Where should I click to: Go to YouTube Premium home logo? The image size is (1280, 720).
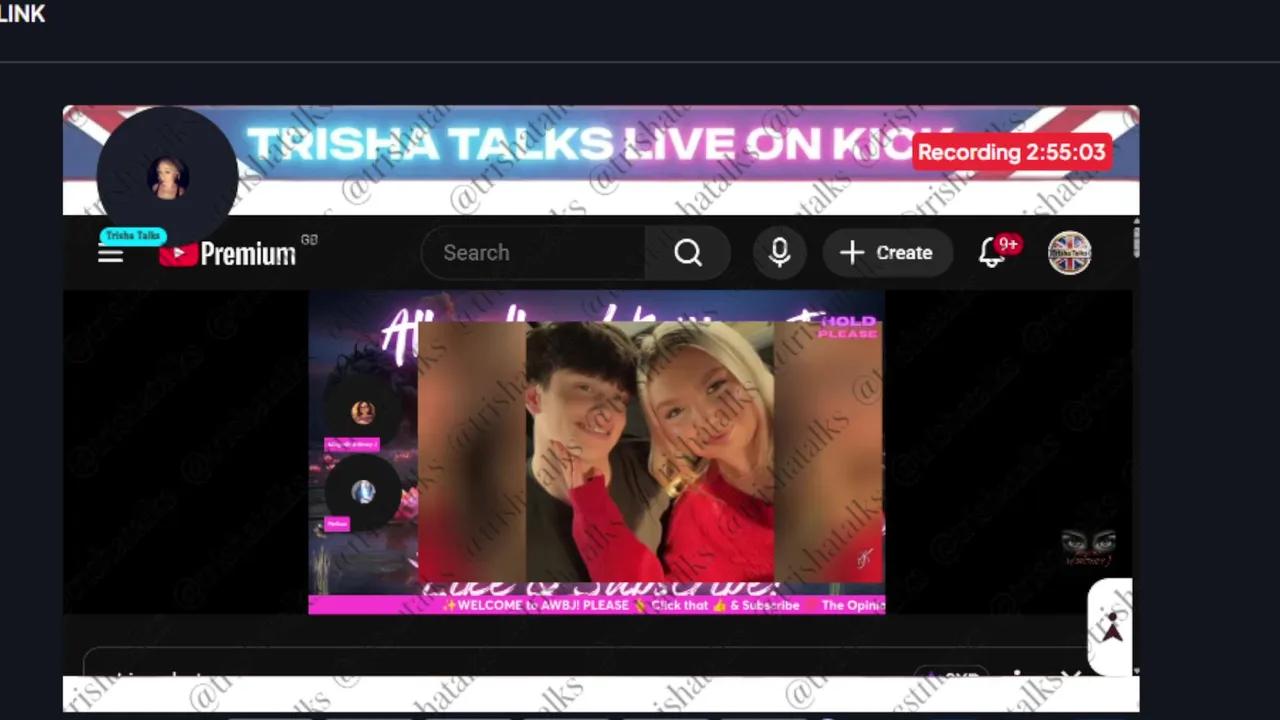tap(228, 254)
